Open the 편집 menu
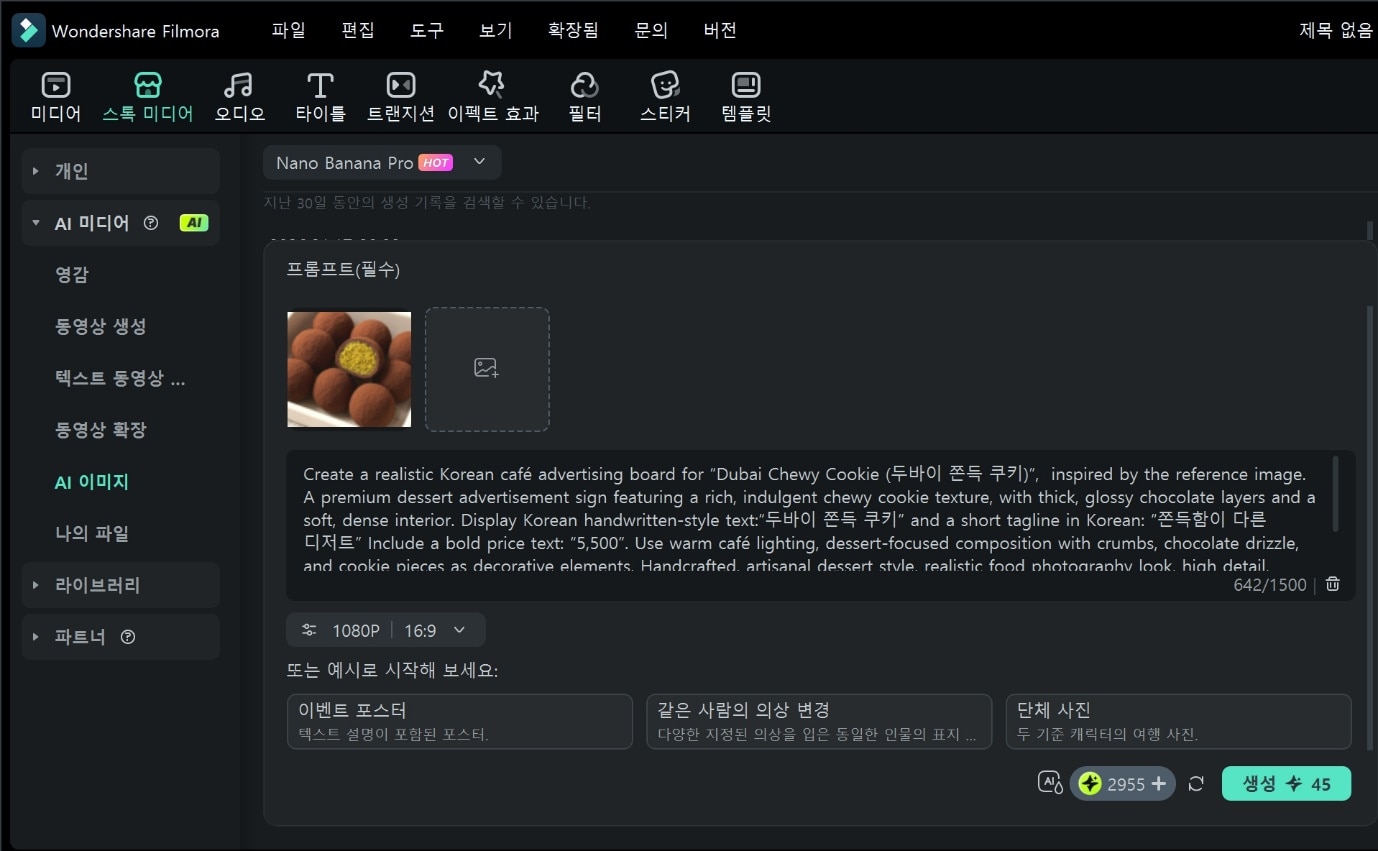The width and height of the screenshot is (1378, 851). (x=357, y=30)
